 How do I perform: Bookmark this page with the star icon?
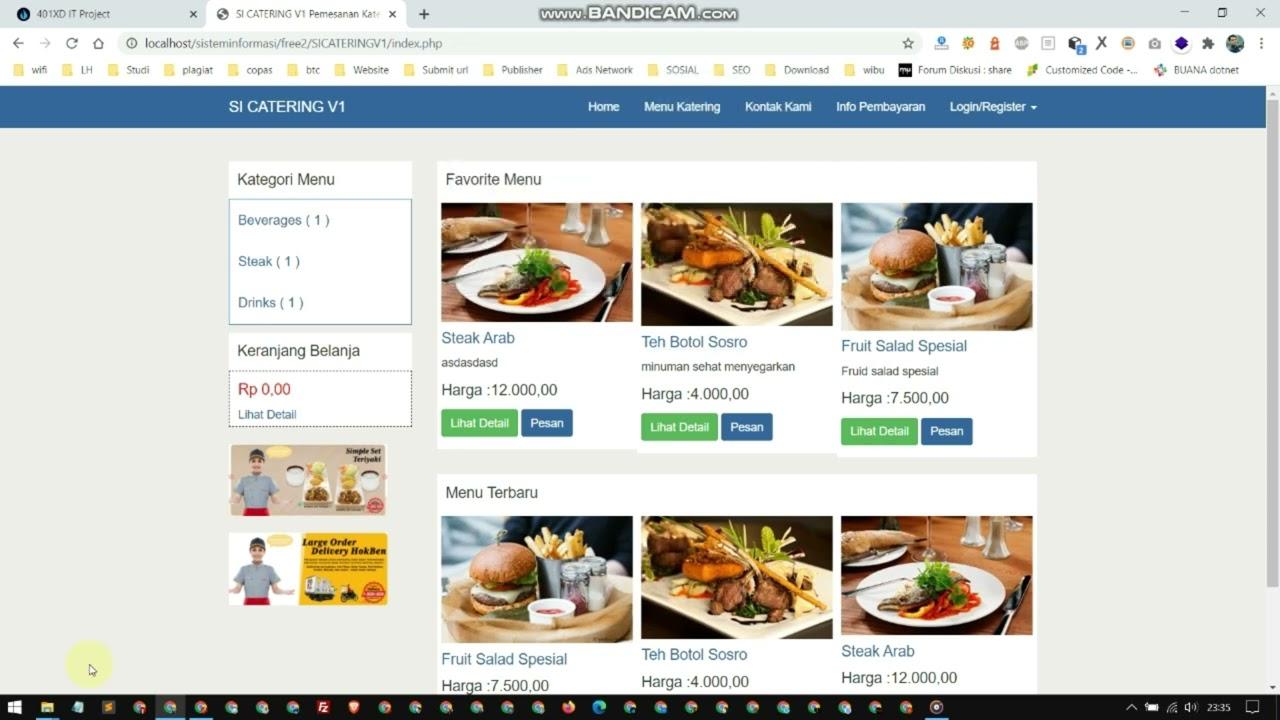point(908,43)
